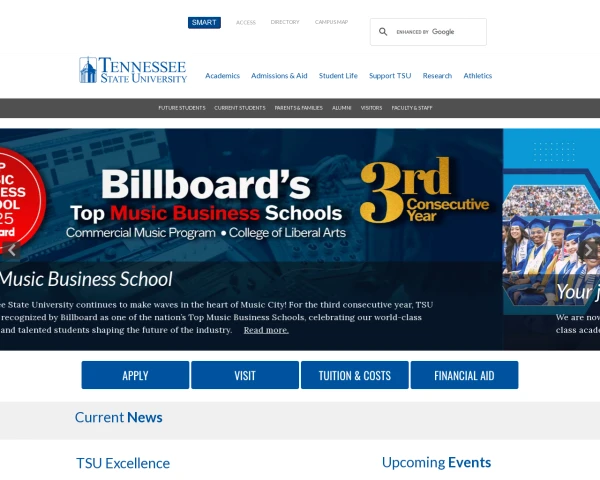Click the APPLY button
The height and width of the screenshot is (480, 600).
point(135,375)
